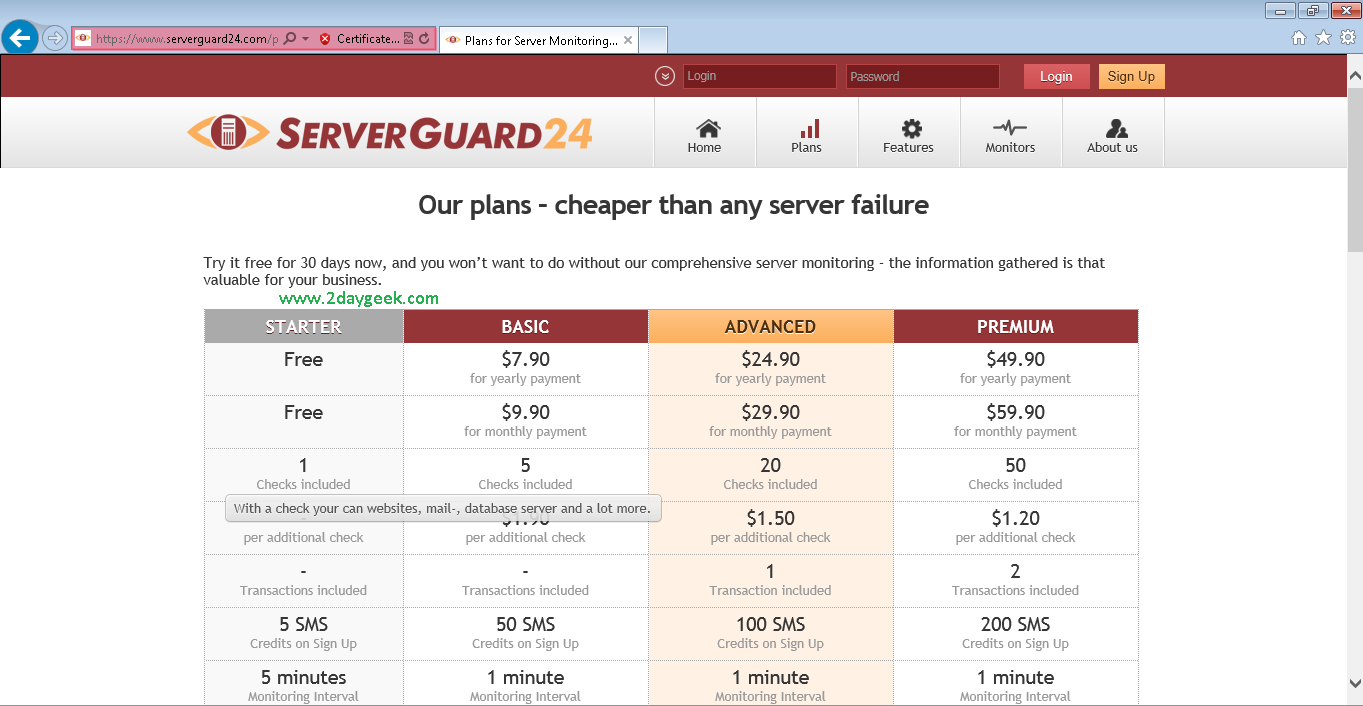Go to the Home navigation item
Screen dimensions: 1363x706
click(x=704, y=133)
